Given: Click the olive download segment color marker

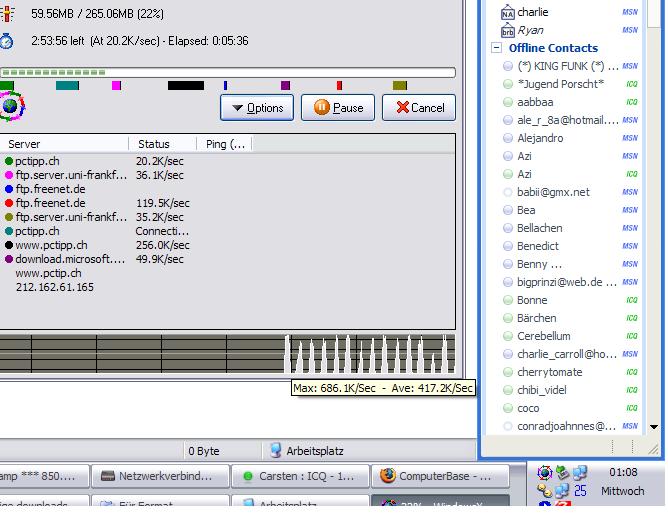Looking at the screenshot, I should click(x=400, y=86).
